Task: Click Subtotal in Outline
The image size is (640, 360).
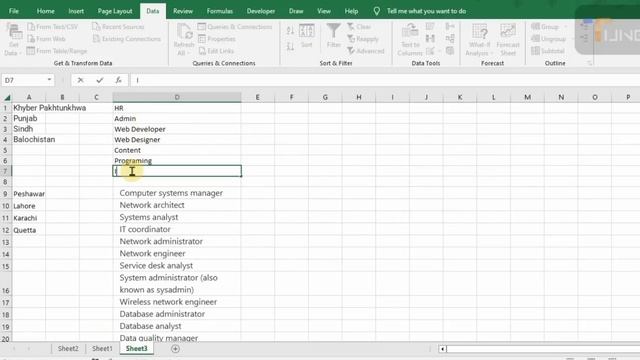Action: click(x=548, y=51)
